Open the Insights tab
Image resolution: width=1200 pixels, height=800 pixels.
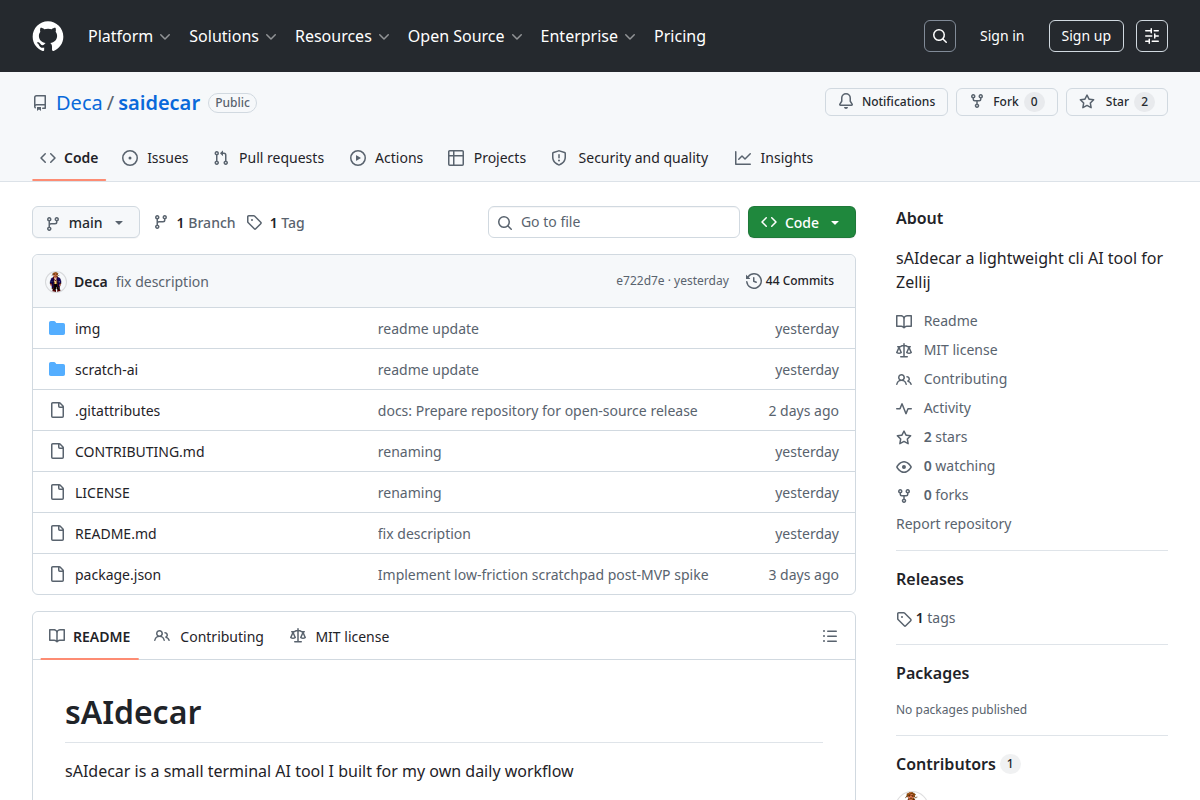click(774, 158)
